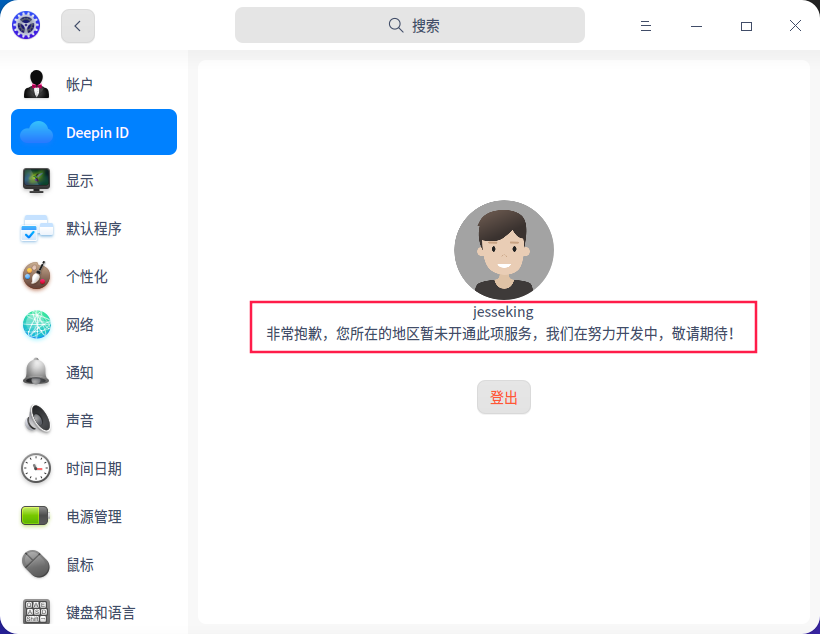Open the 个性化 personalization settings
The height and width of the screenshot is (634, 820).
coord(94,276)
